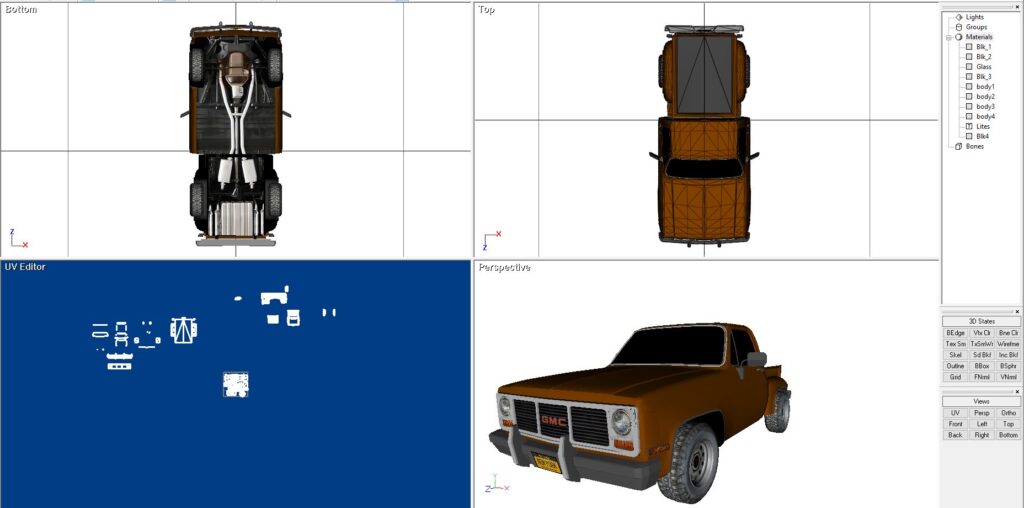Select the Groups cylinder icon
The height and width of the screenshot is (508, 1024).
(x=959, y=27)
